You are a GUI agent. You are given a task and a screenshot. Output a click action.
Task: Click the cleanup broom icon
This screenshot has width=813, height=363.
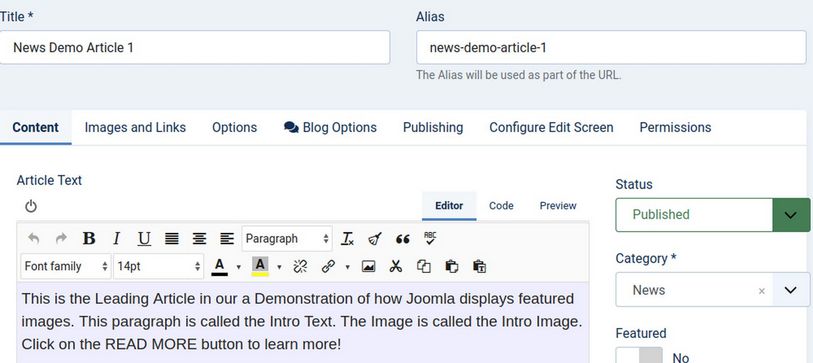[x=375, y=239]
